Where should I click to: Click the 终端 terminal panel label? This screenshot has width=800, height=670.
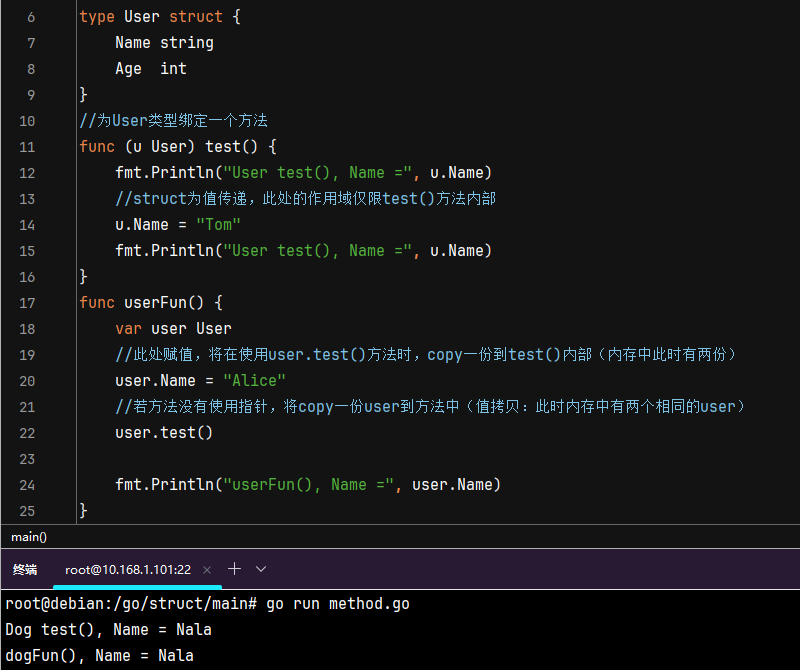pyautogui.click(x=25, y=569)
